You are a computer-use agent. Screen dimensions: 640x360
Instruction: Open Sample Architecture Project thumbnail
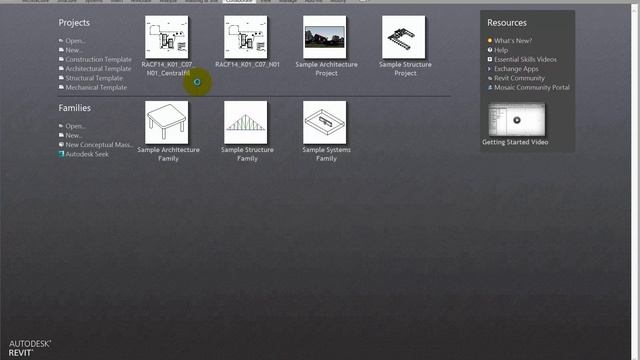(x=324, y=37)
